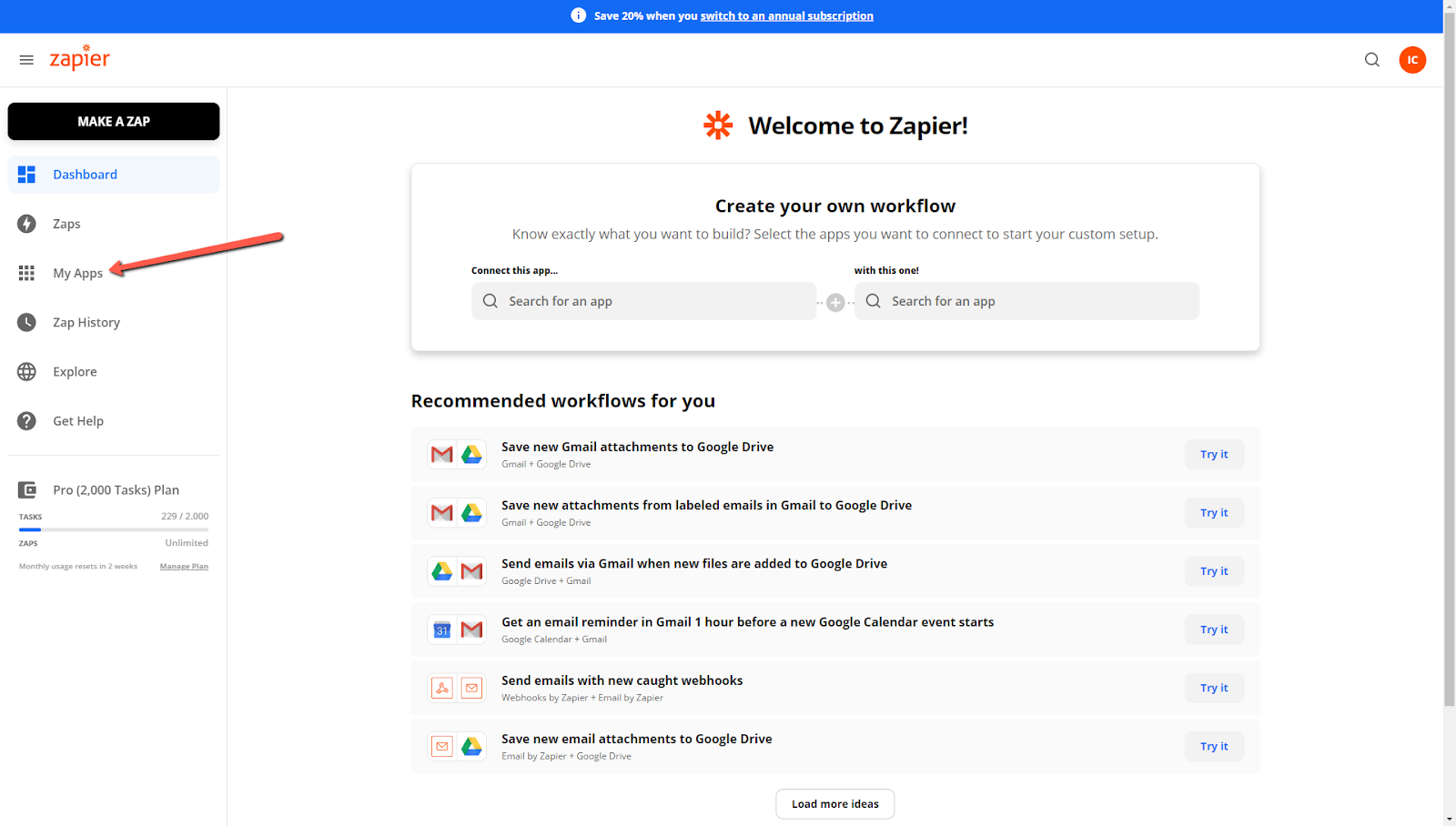Follow the switch to an annual subscription link
Image resolution: width=1456 pixels, height=826 pixels.
coord(786,15)
